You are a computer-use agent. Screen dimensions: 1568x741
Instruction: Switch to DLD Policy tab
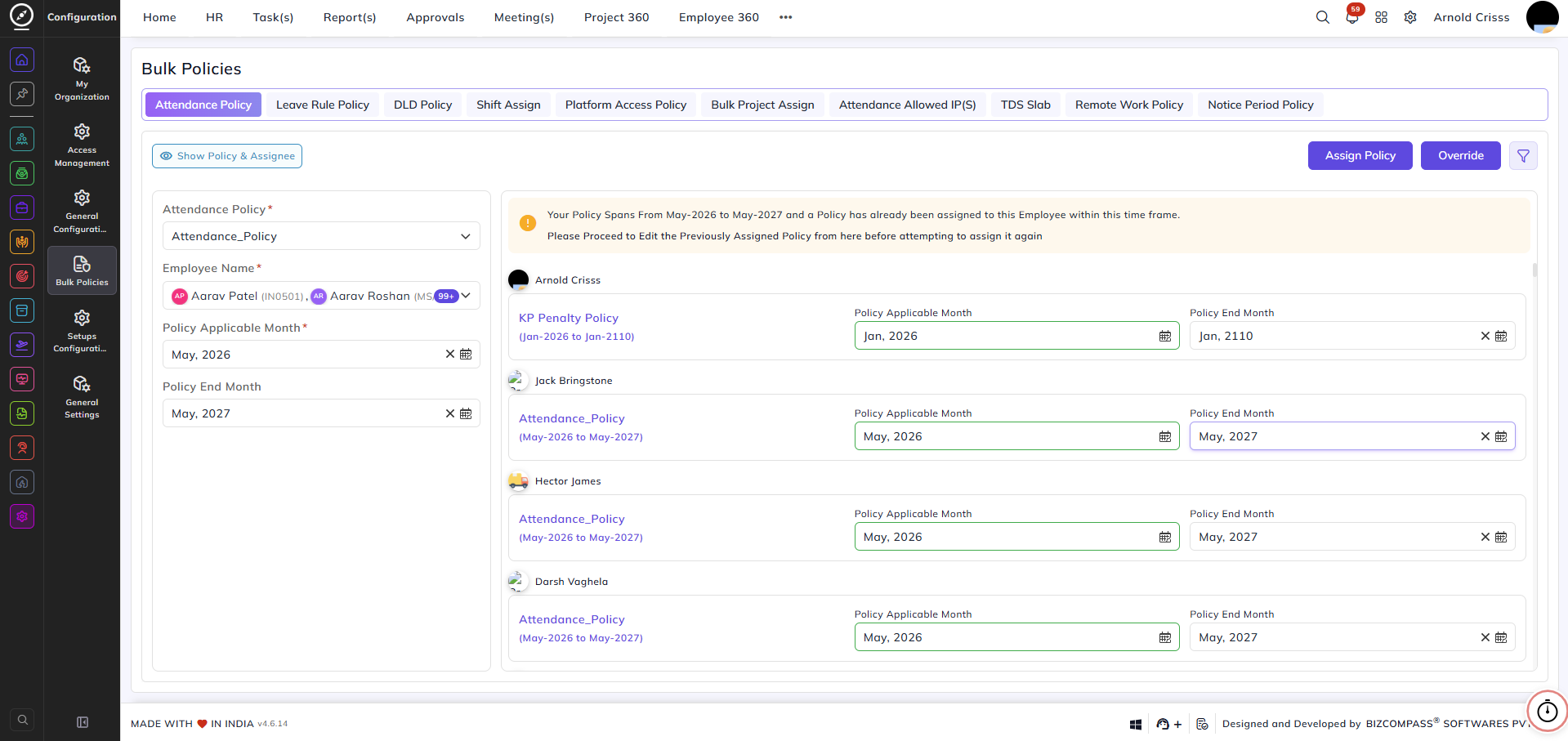(x=422, y=105)
